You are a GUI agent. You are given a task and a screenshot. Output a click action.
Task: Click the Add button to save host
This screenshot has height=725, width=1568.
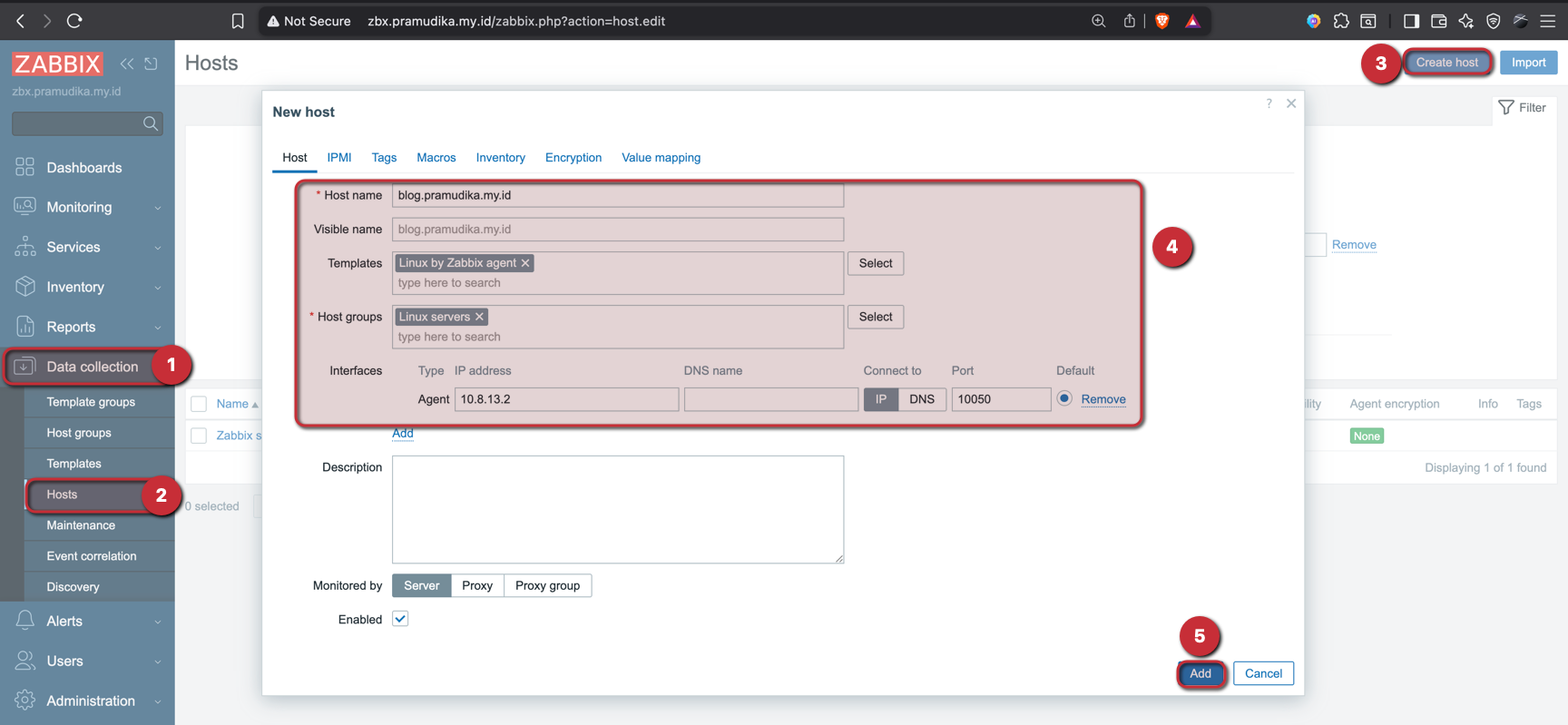1200,673
